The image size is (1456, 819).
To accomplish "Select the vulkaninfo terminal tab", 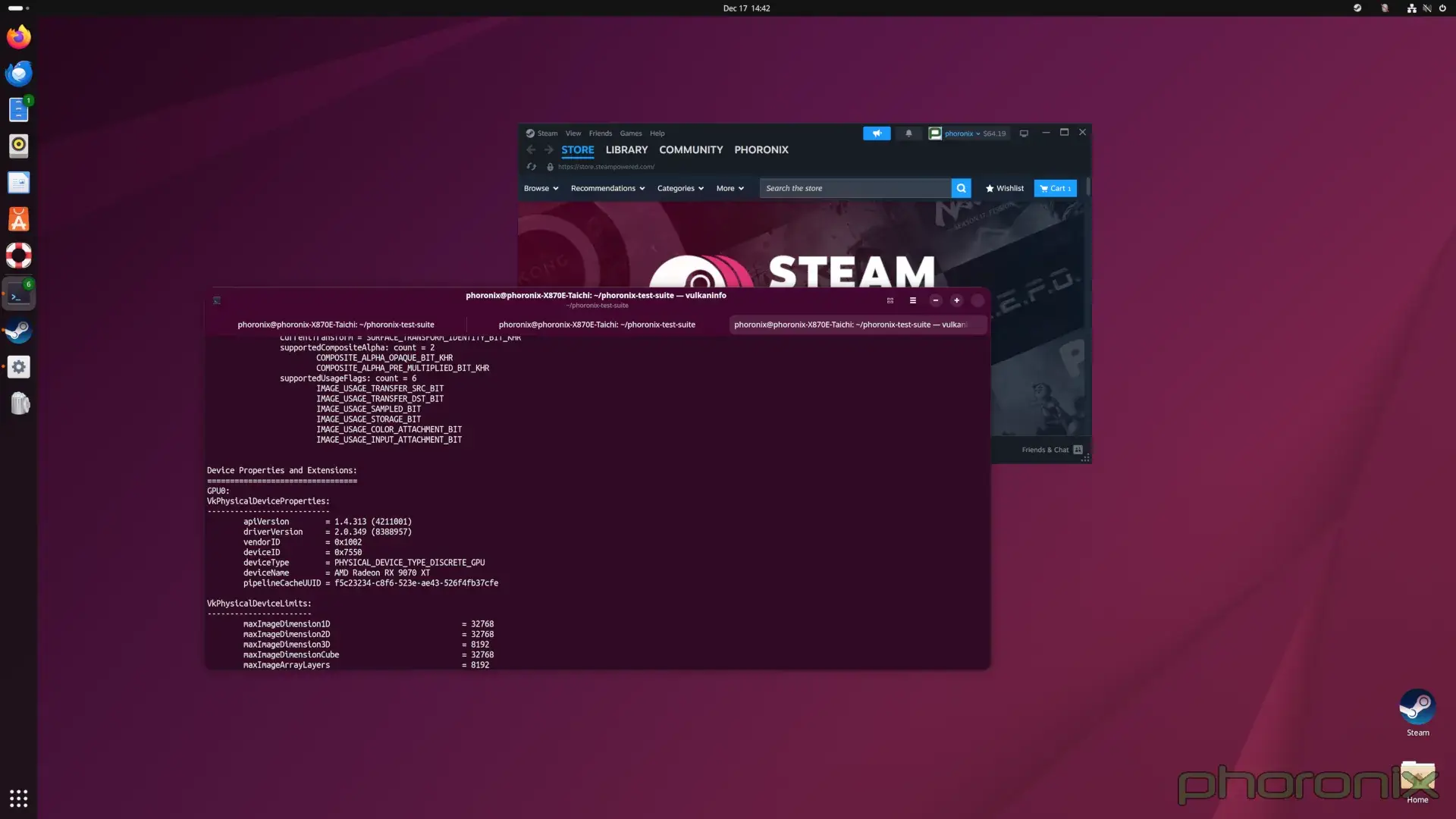I will coord(858,325).
